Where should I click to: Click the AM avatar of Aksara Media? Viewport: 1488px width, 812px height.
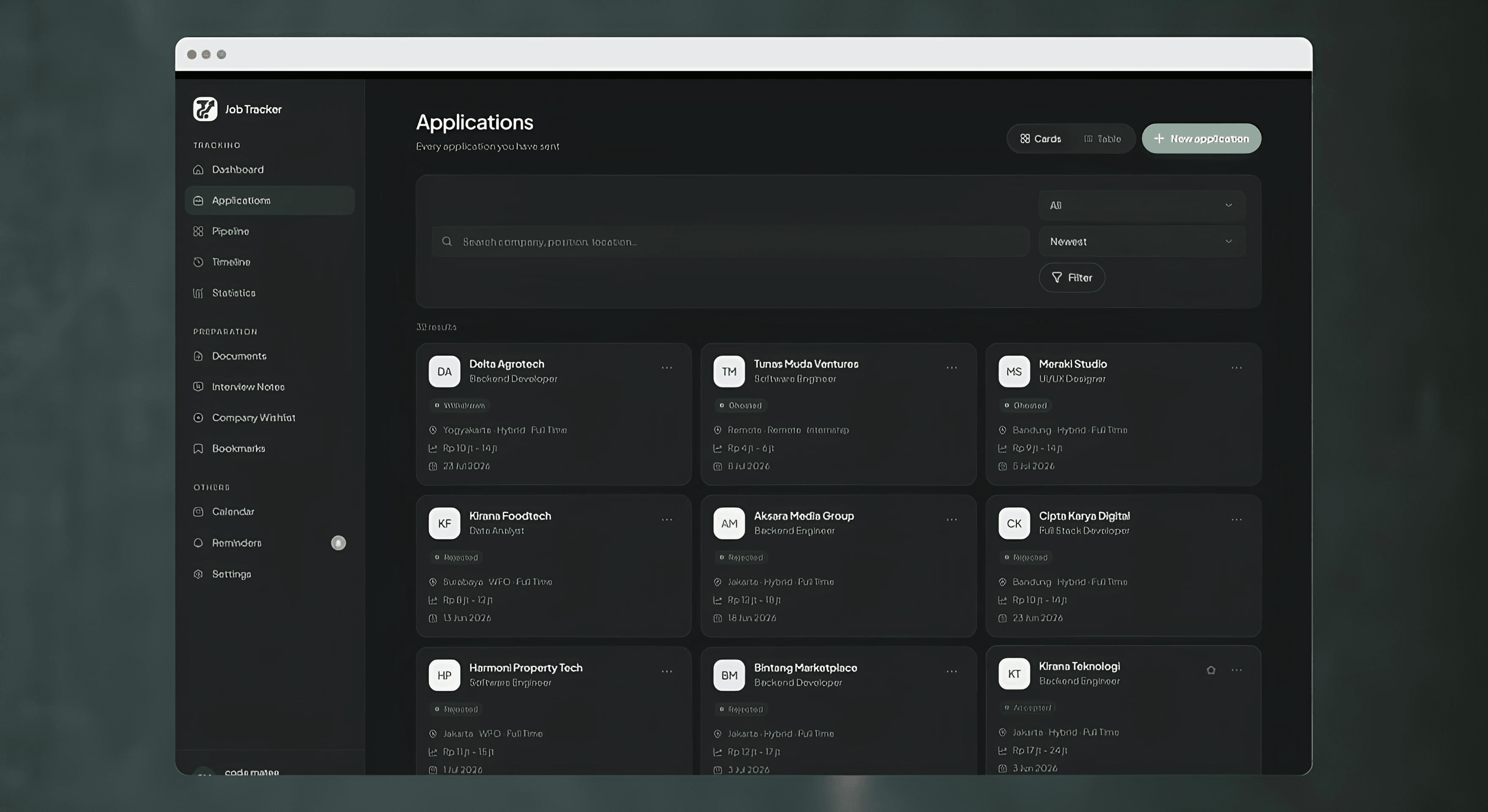tap(729, 523)
